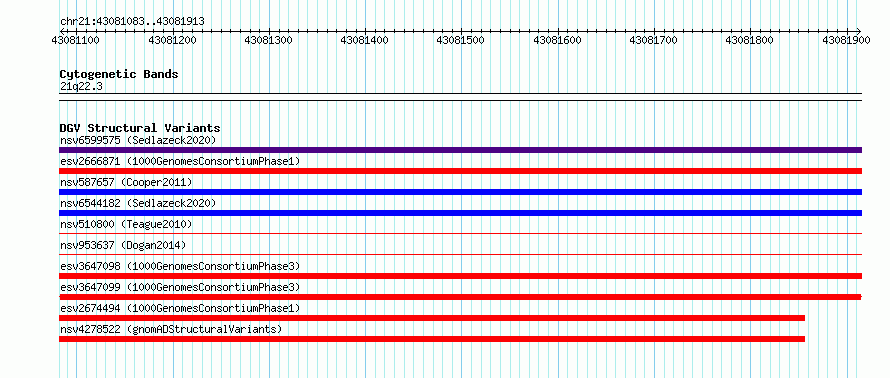The image size is (890, 378).
Task: Click ruler position 43081400
Action: coord(364,40)
